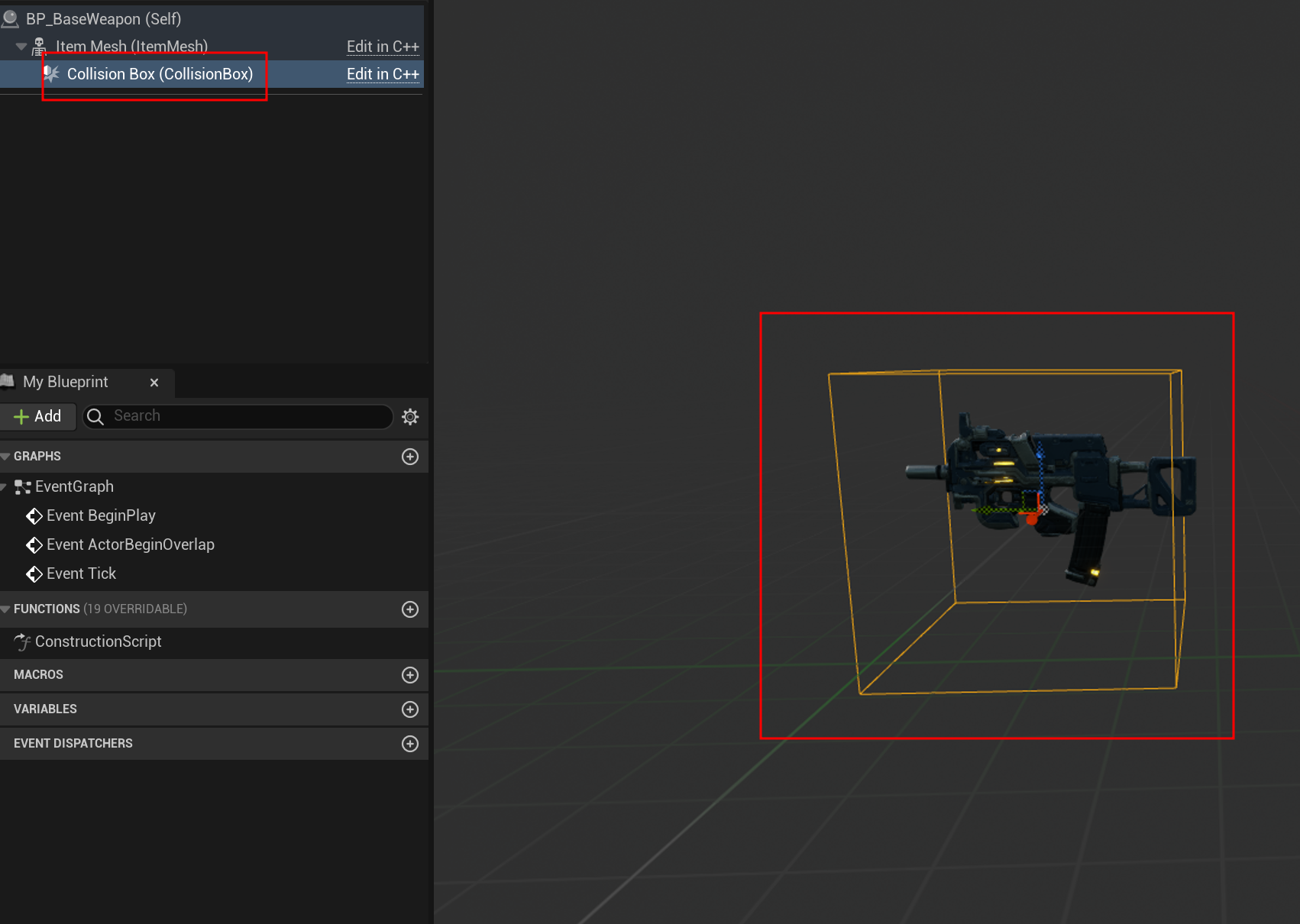Click the Add button in My Blueprint
Screen dimensions: 1300x924
coord(37,416)
